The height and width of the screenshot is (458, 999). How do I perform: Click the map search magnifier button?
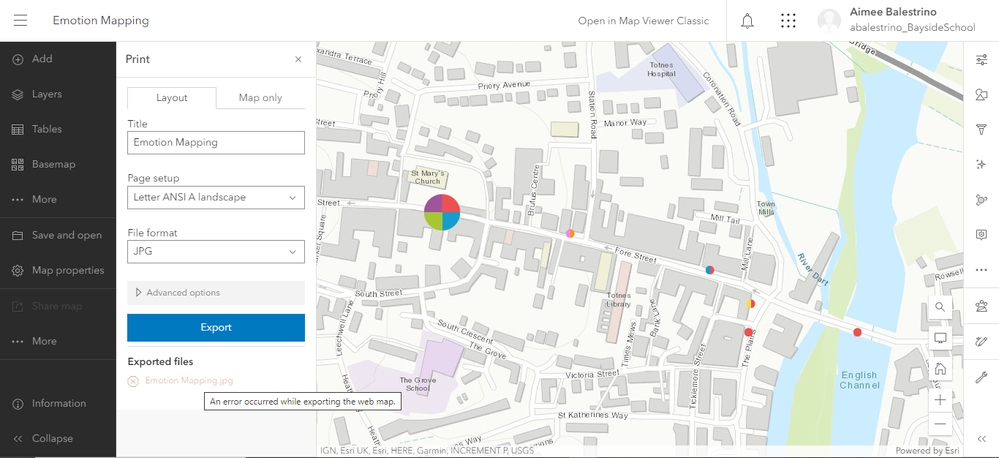[940, 306]
